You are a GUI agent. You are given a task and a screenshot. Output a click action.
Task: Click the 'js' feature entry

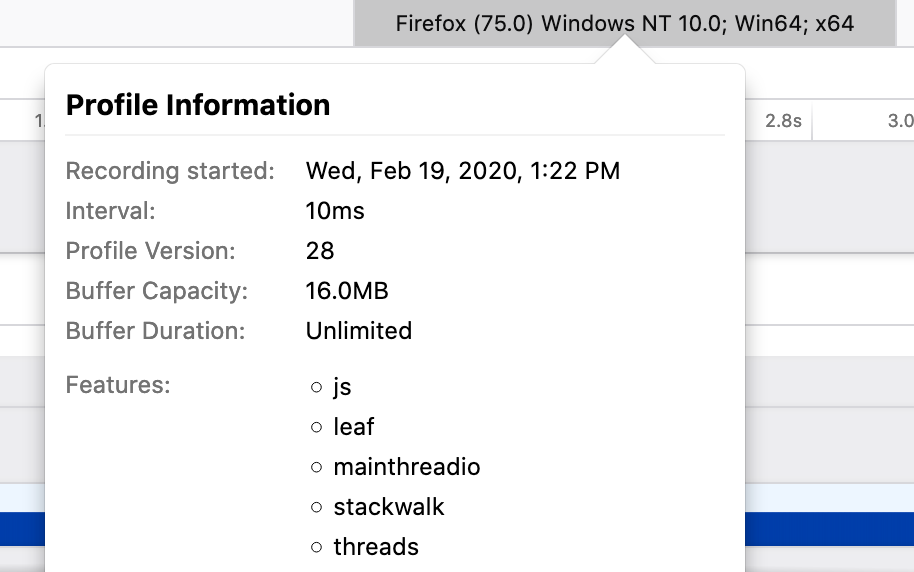click(342, 387)
